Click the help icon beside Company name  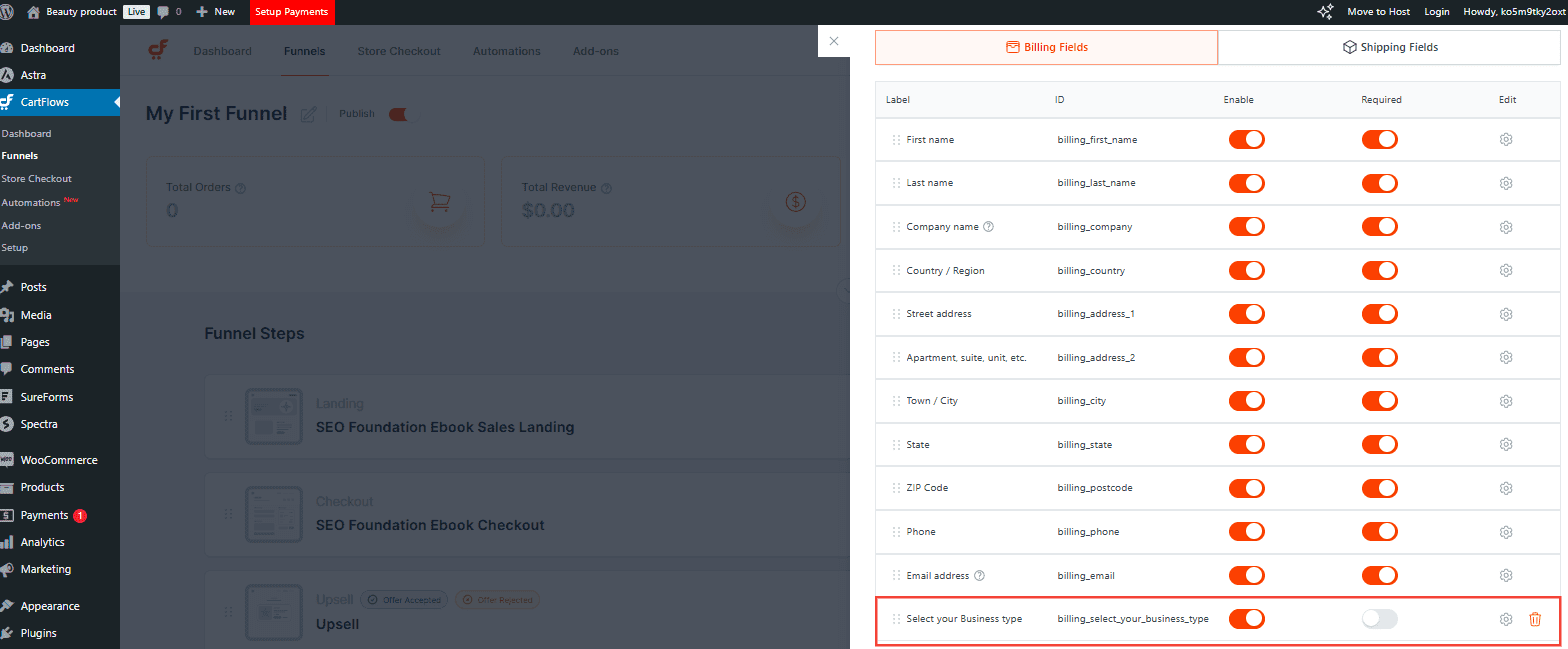(x=989, y=227)
